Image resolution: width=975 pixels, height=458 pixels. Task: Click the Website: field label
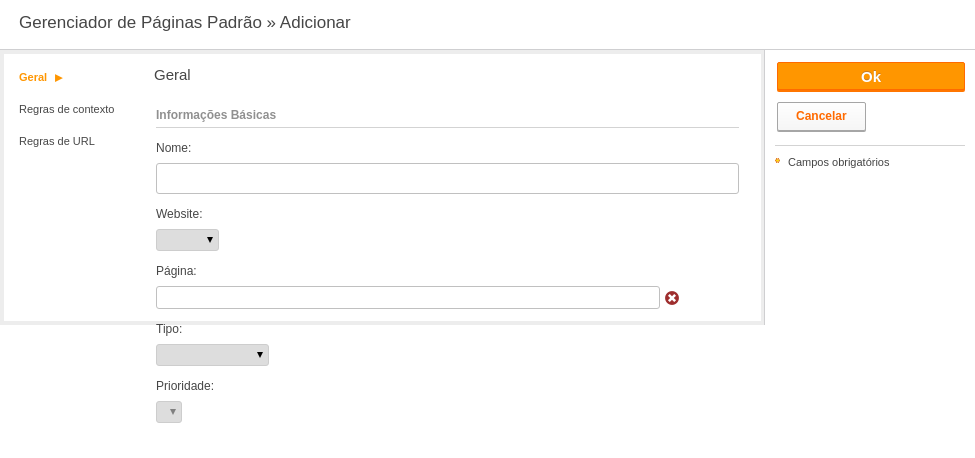[x=179, y=214]
